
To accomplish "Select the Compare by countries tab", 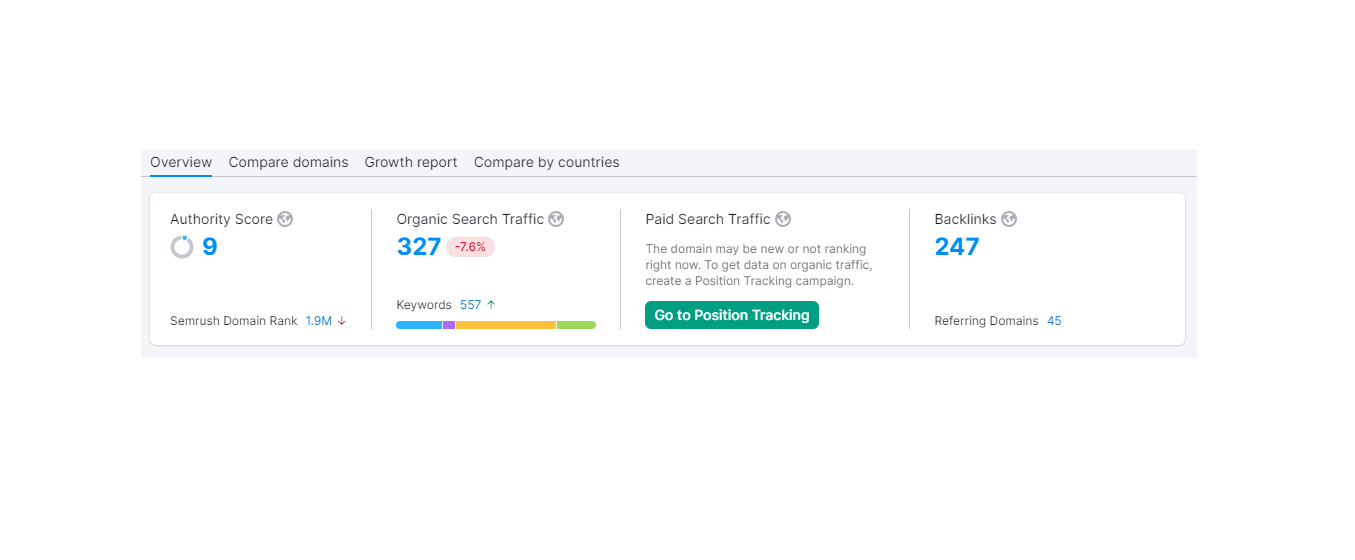I will [546, 162].
